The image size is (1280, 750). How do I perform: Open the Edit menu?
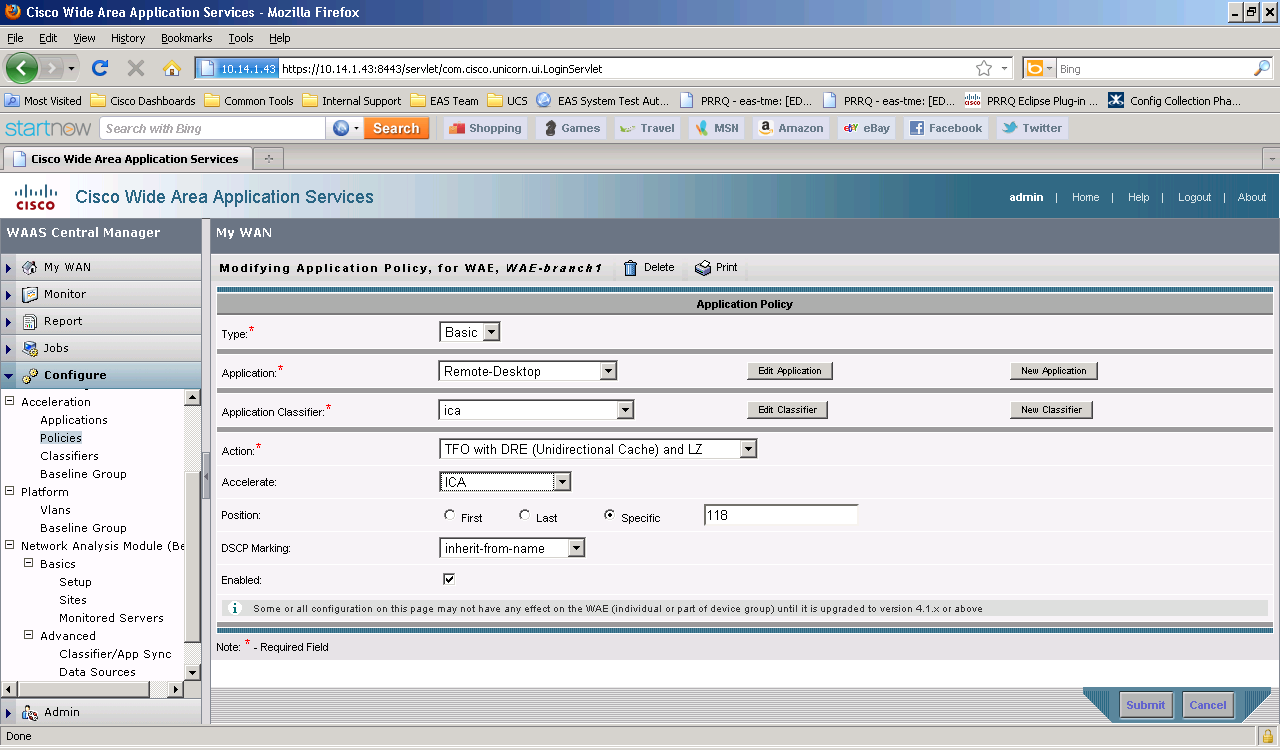click(48, 38)
